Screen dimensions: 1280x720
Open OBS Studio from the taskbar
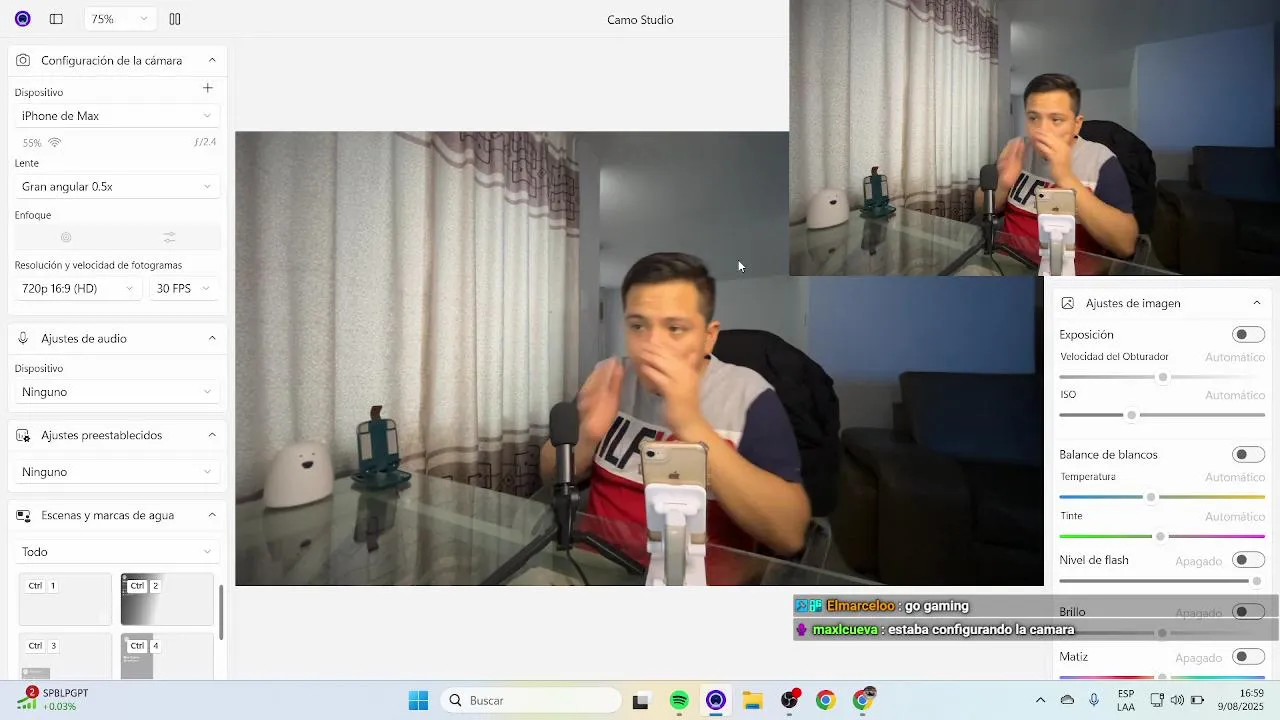coord(789,701)
